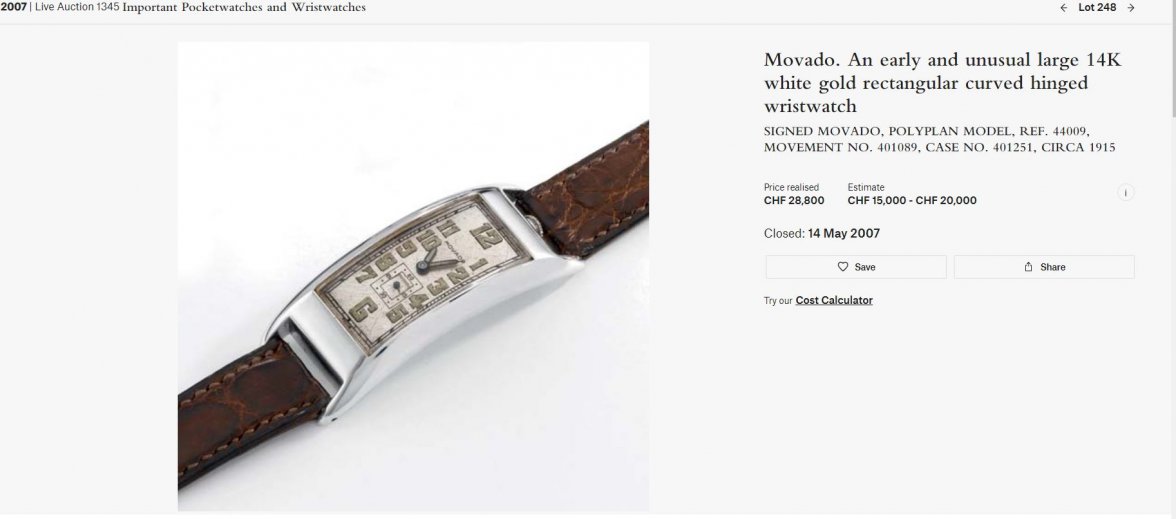Click the Live Auction 1345 text
The height and width of the screenshot is (519, 1176).
77,8
